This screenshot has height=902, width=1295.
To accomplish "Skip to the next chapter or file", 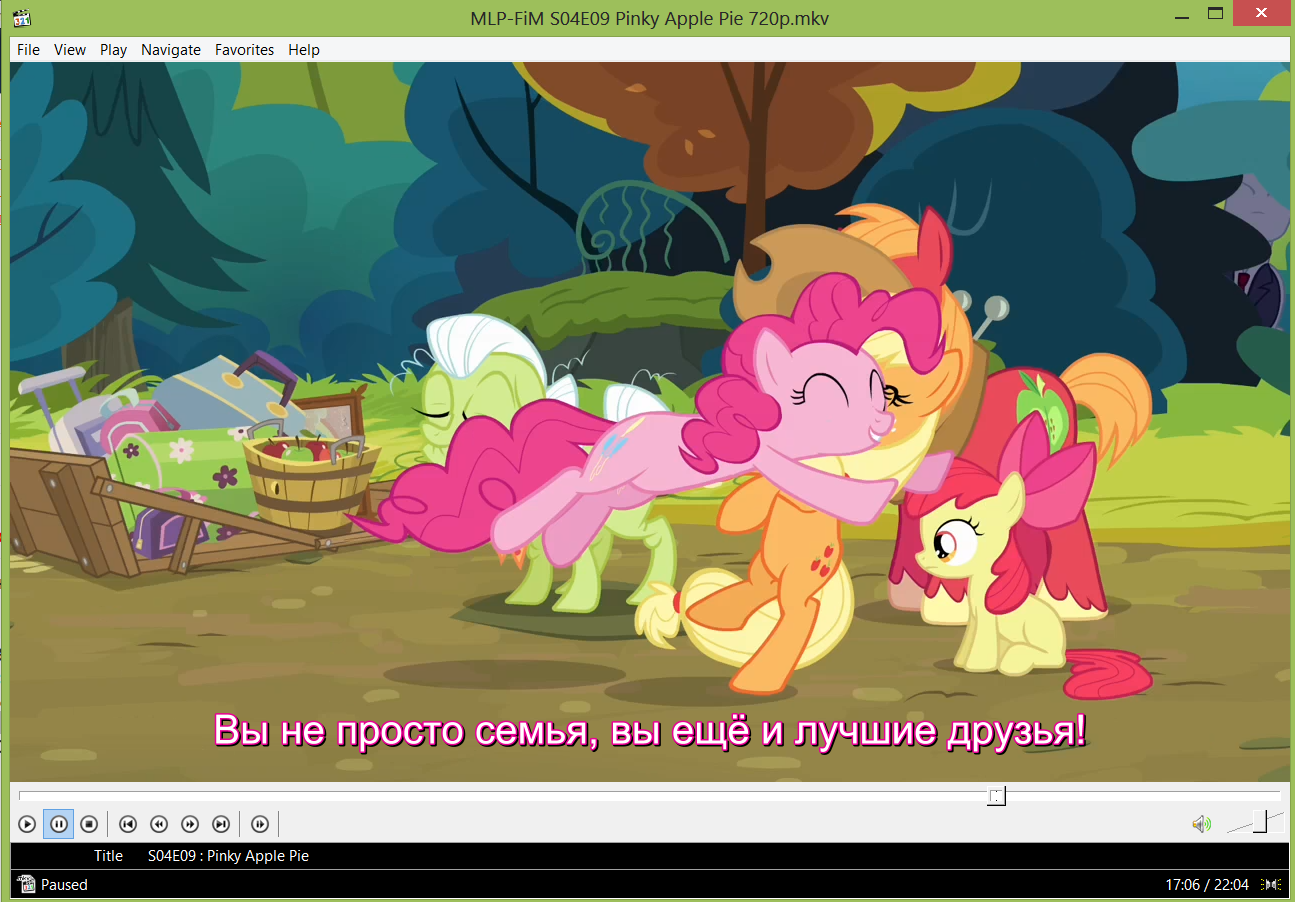I will [221, 824].
